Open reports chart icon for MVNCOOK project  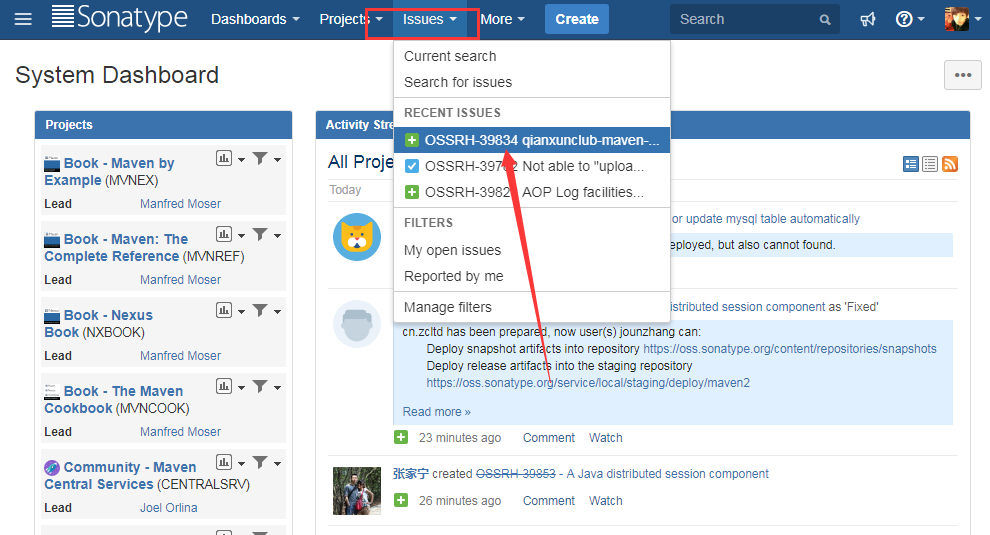[224, 386]
